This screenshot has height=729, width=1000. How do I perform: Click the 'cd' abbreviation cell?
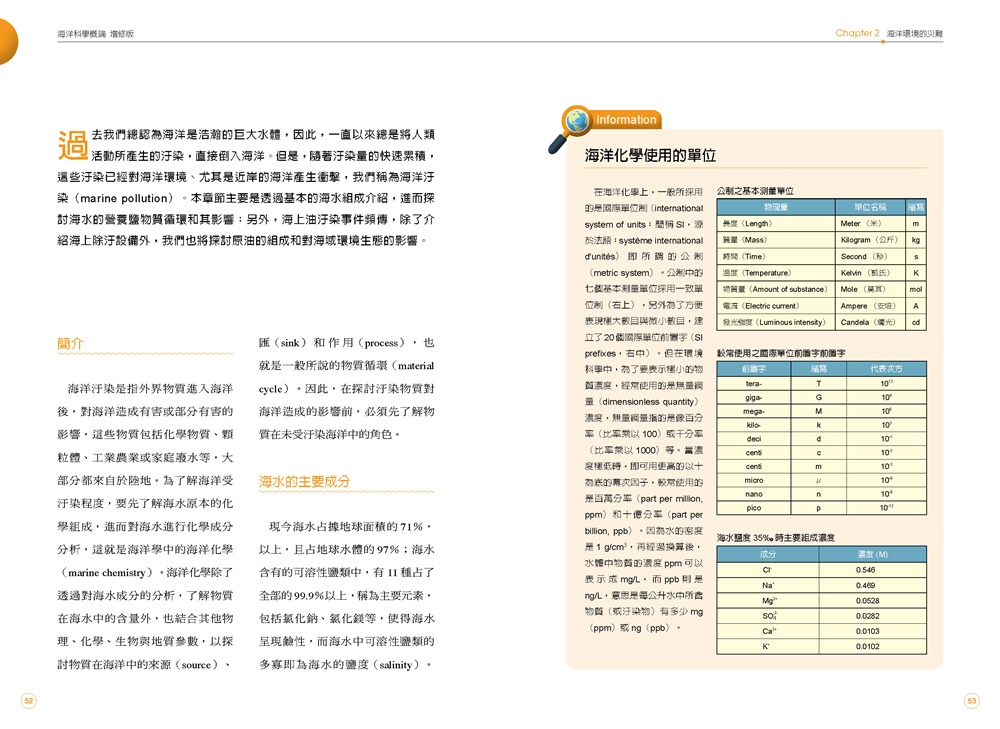916,323
